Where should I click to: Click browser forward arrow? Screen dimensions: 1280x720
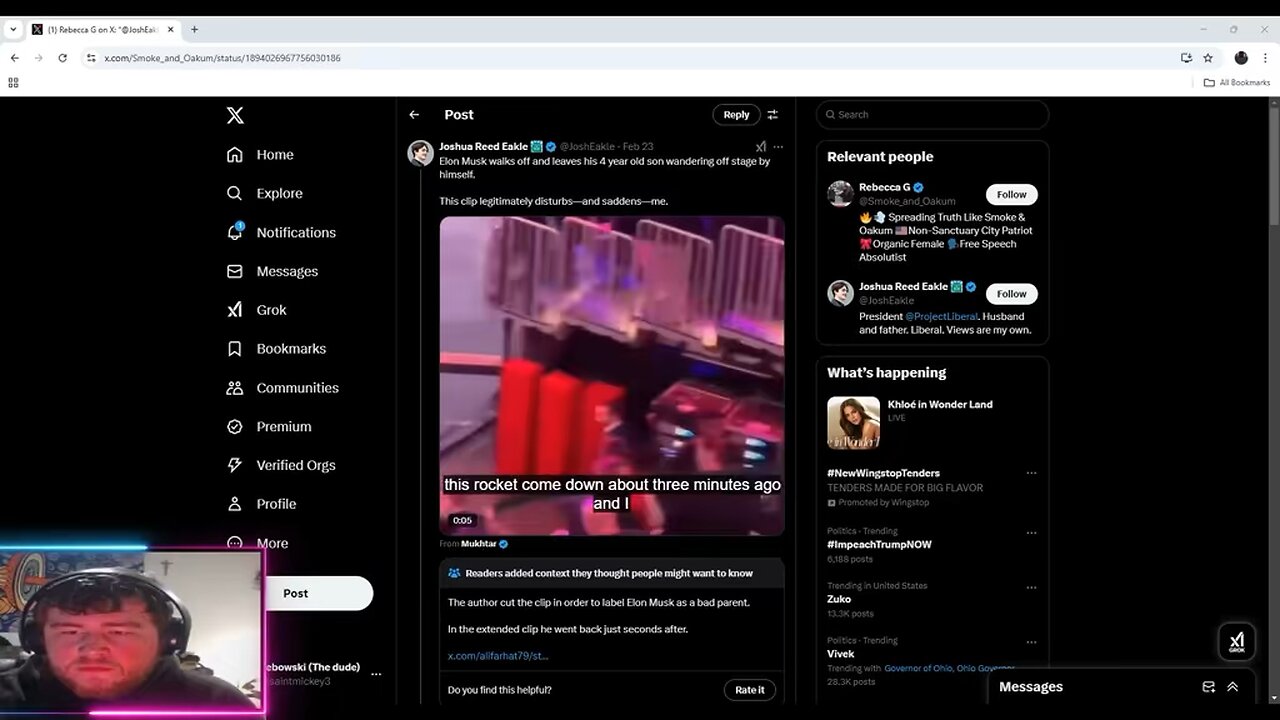pos(38,58)
